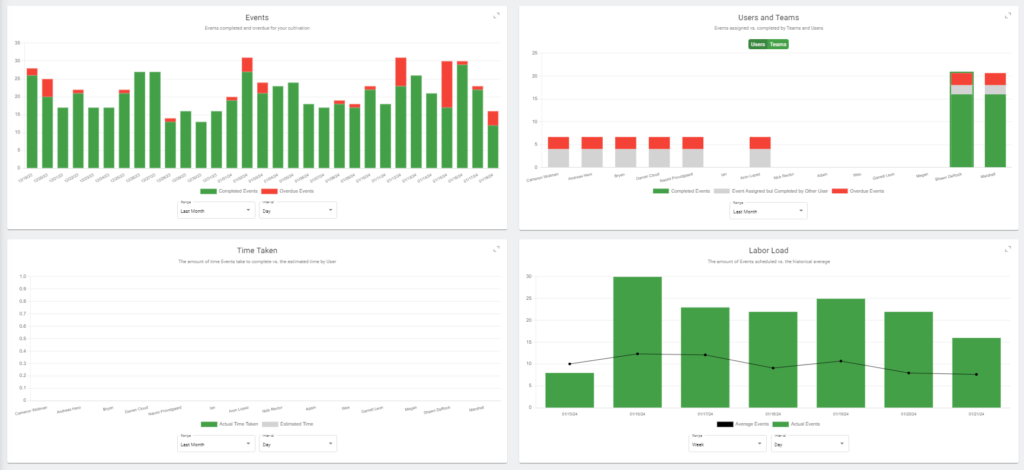Click the Users and Teams title text
The width and height of the screenshot is (1024, 470).
[x=768, y=18]
